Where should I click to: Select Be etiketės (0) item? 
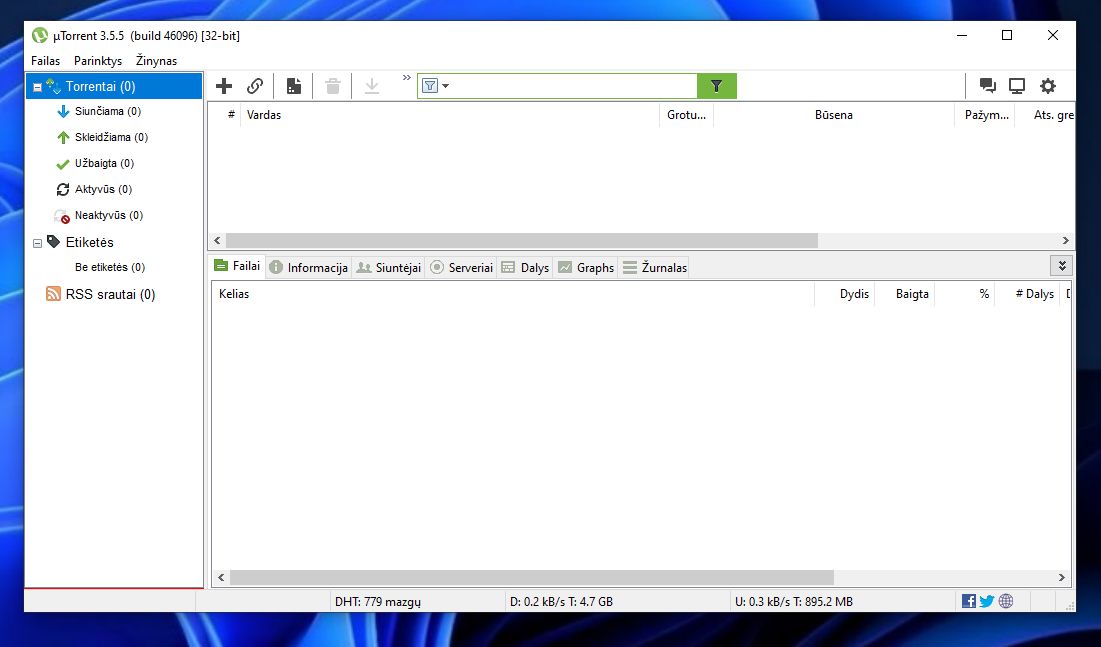[110, 267]
